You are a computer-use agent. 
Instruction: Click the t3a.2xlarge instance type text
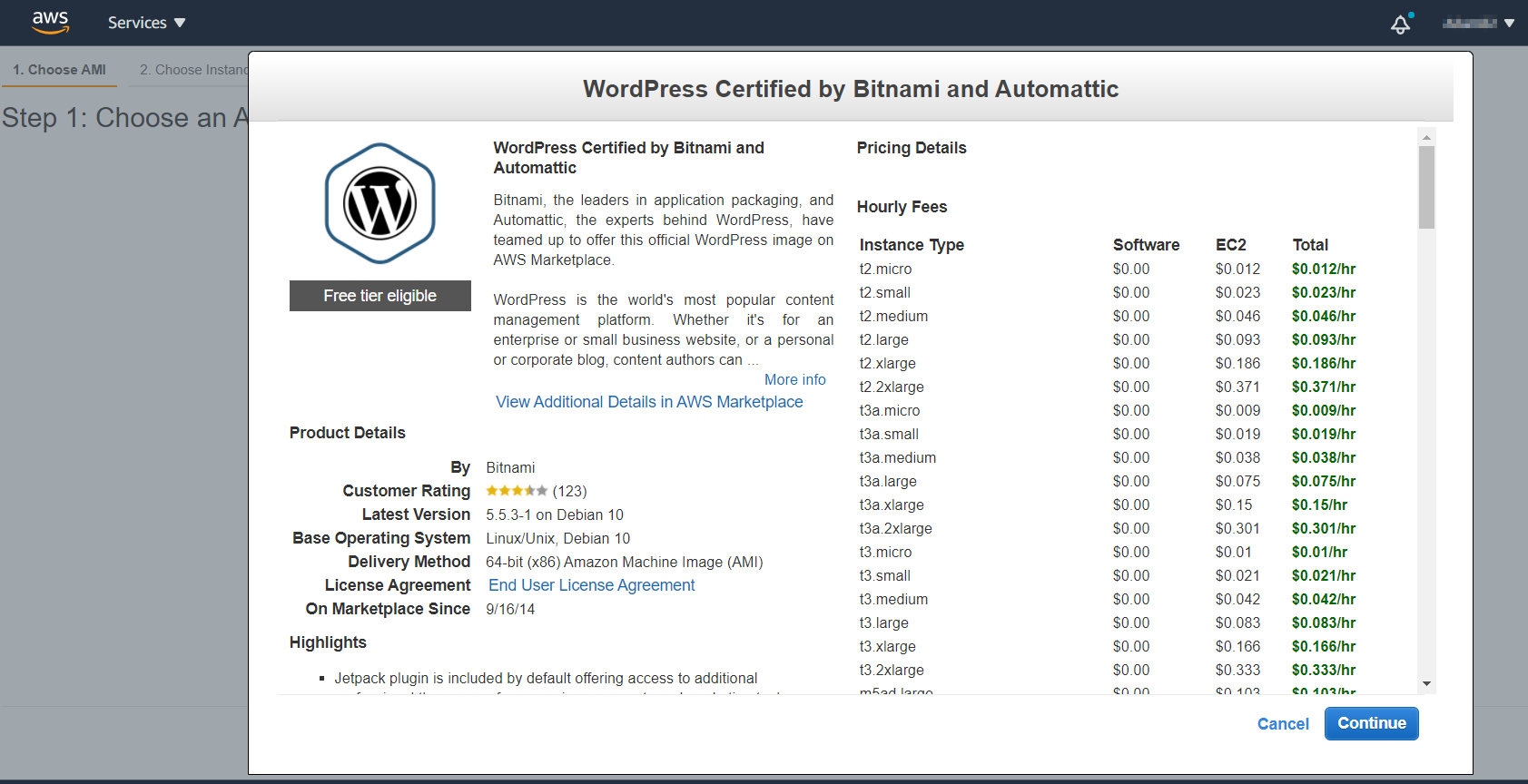[895, 528]
